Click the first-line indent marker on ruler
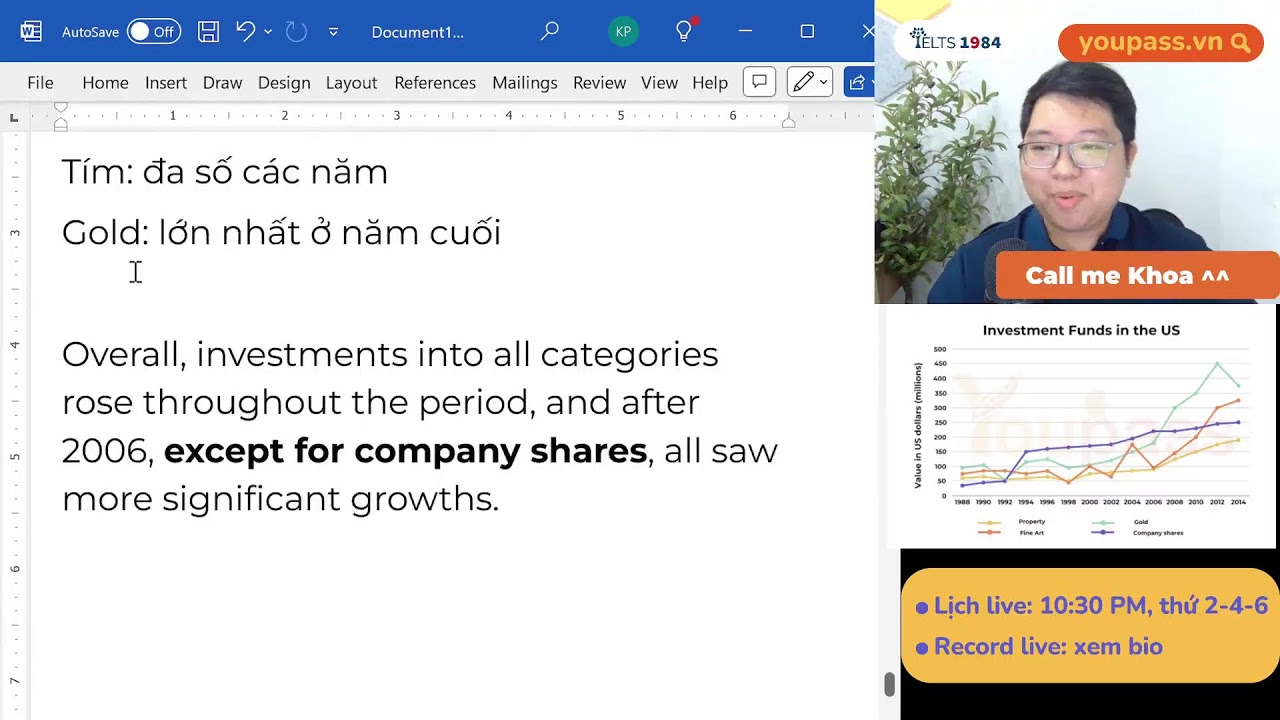 click(x=60, y=107)
